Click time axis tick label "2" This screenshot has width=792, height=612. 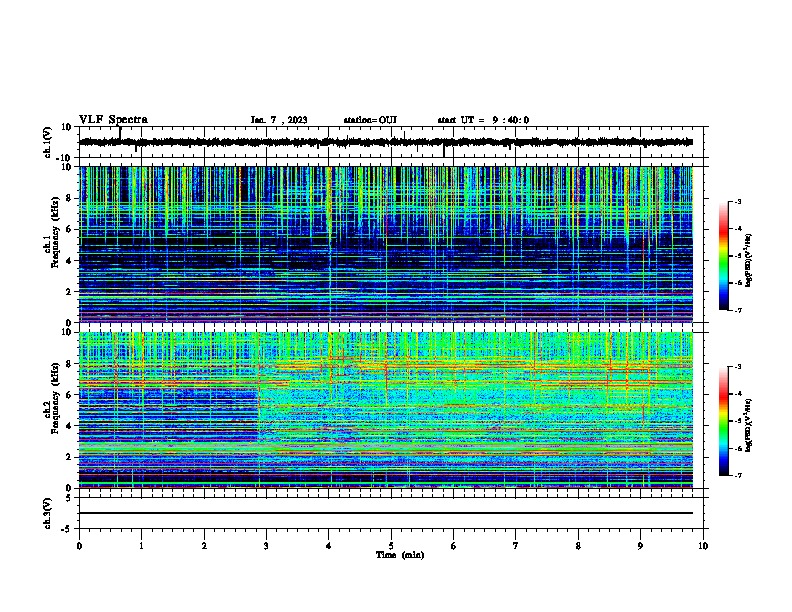pos(204,546)
